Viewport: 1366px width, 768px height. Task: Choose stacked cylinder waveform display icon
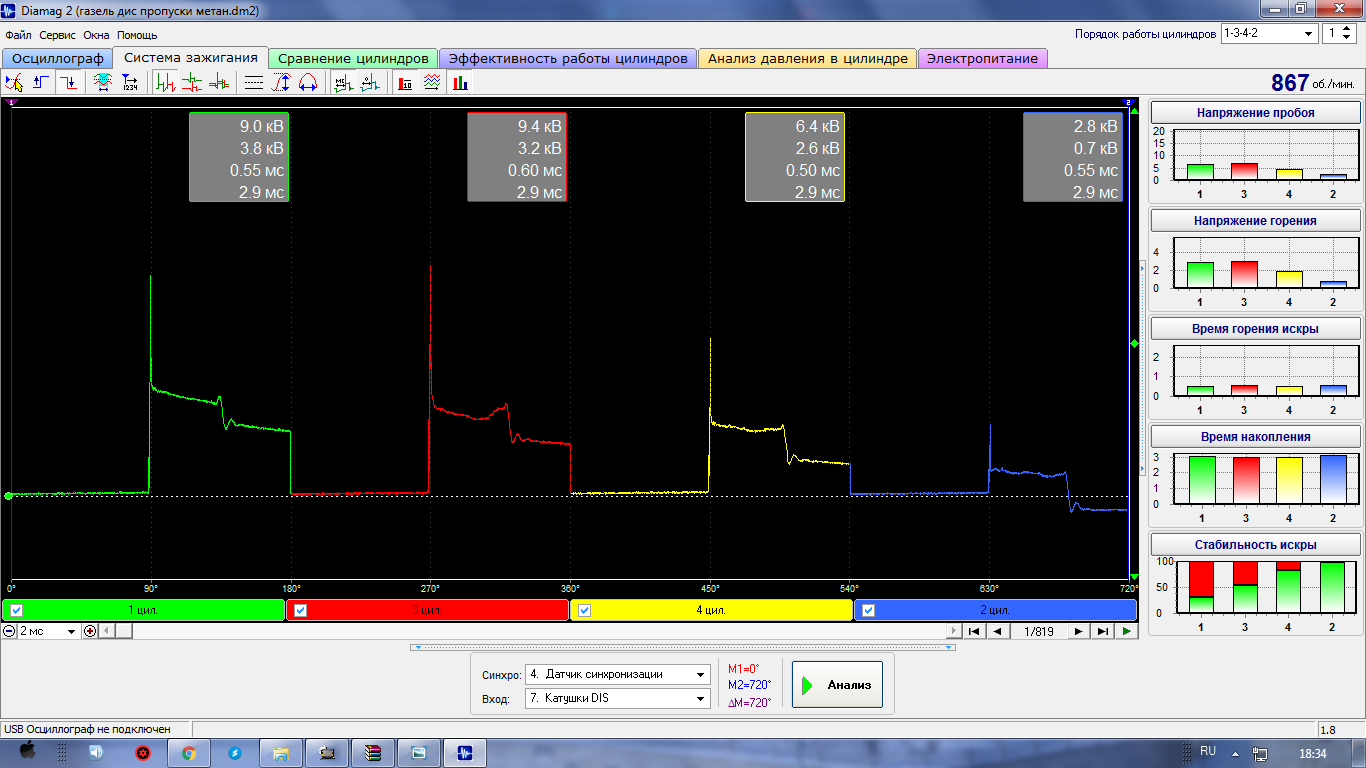192,83
